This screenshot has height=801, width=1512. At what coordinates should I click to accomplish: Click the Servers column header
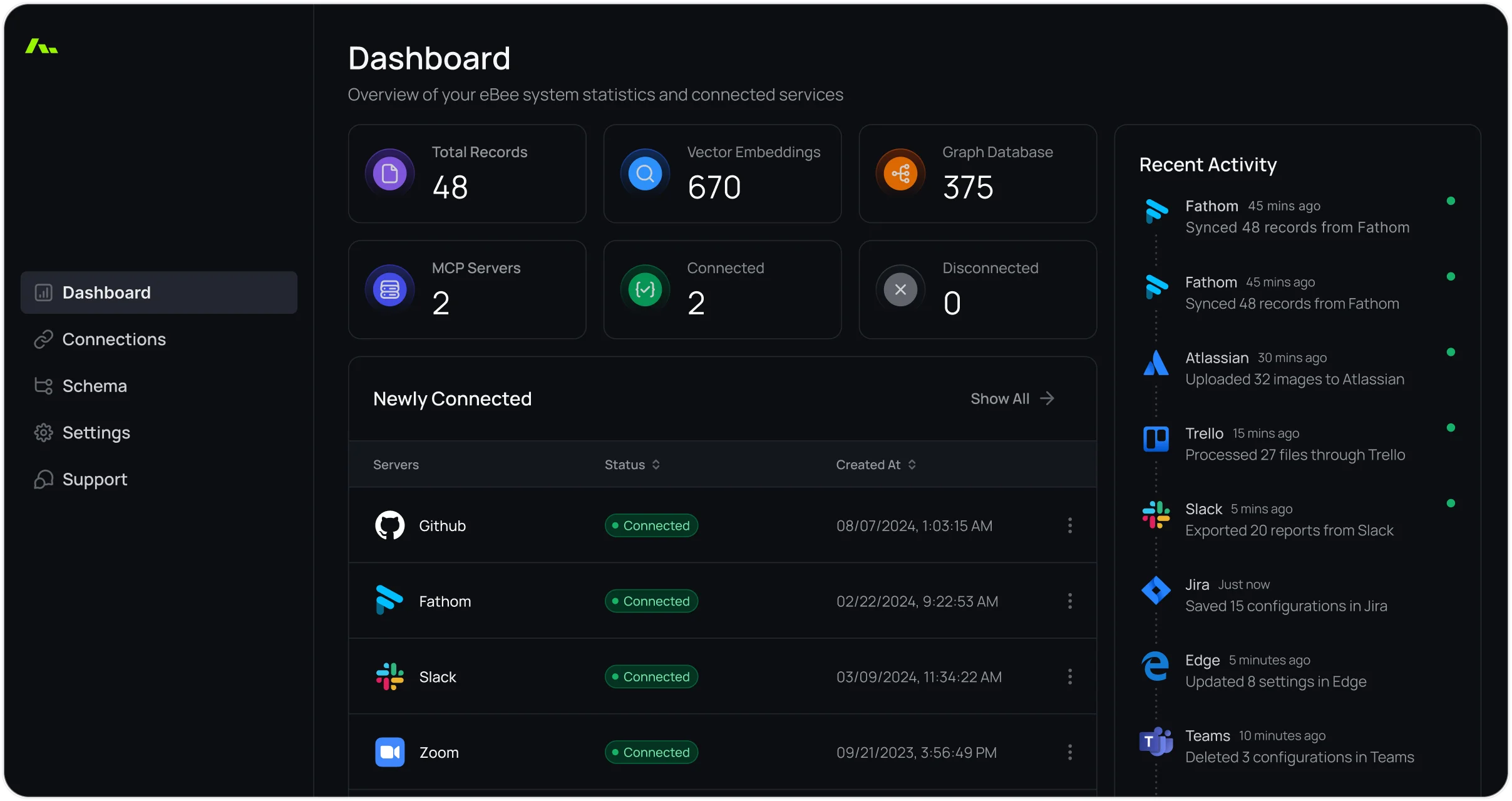396,465
